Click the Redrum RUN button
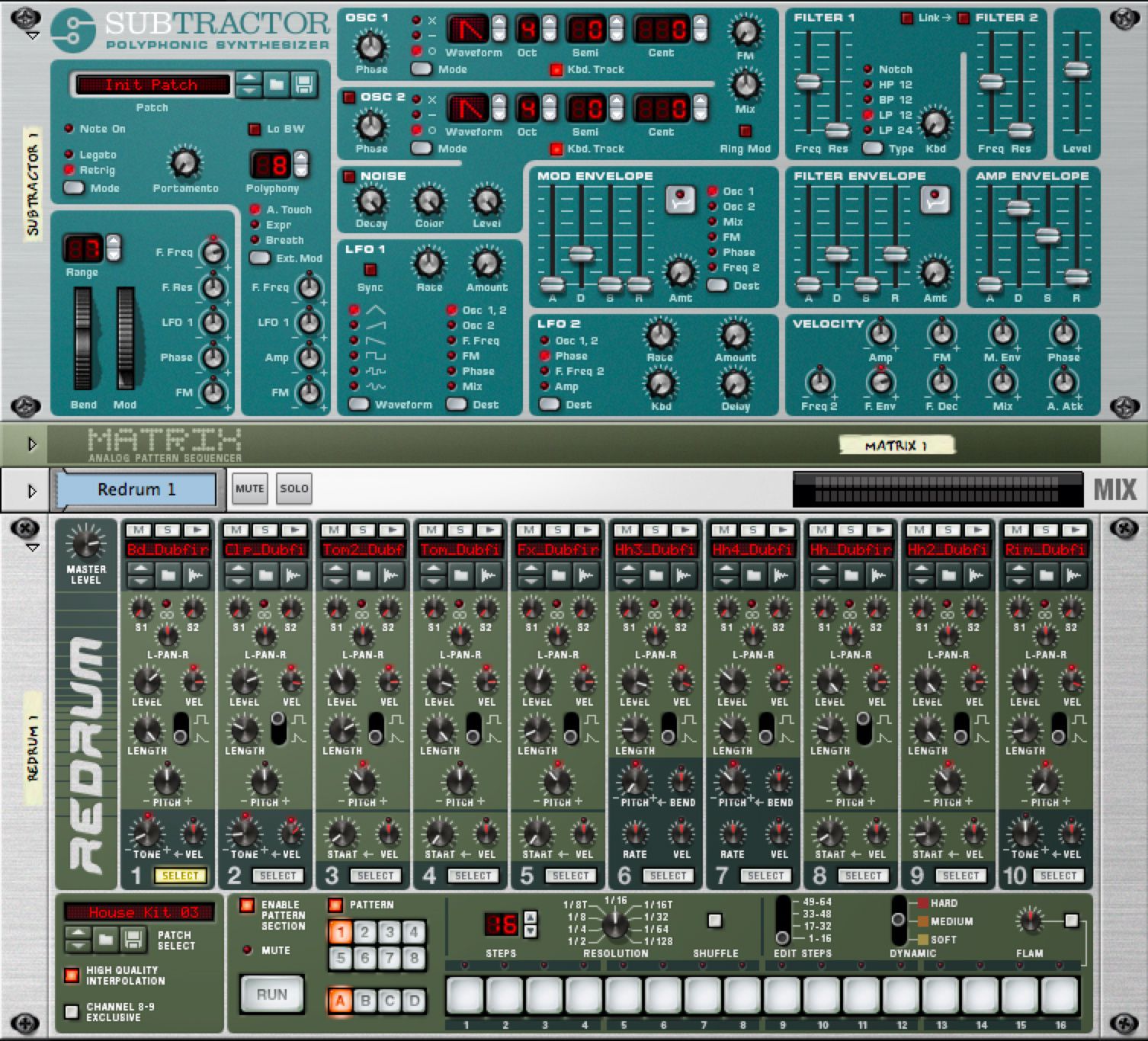1148x1041 pixels. 272,994
